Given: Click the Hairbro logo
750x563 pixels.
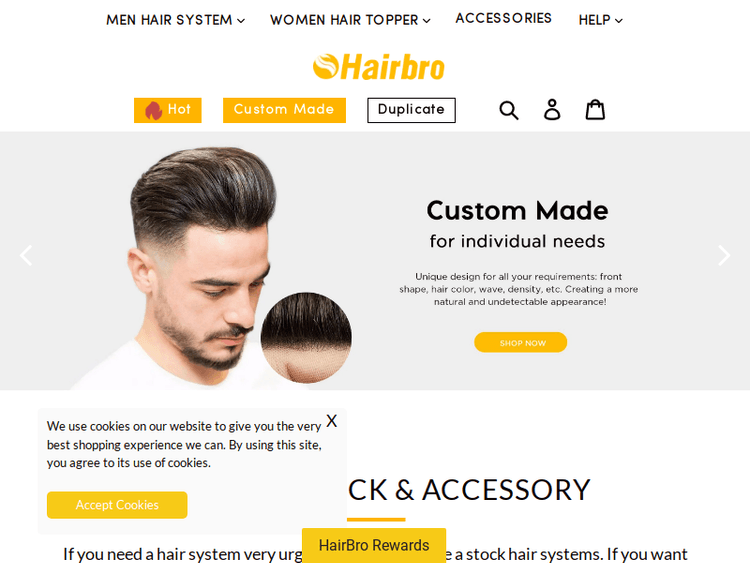Looking at the screenshot, I should 379,66.
